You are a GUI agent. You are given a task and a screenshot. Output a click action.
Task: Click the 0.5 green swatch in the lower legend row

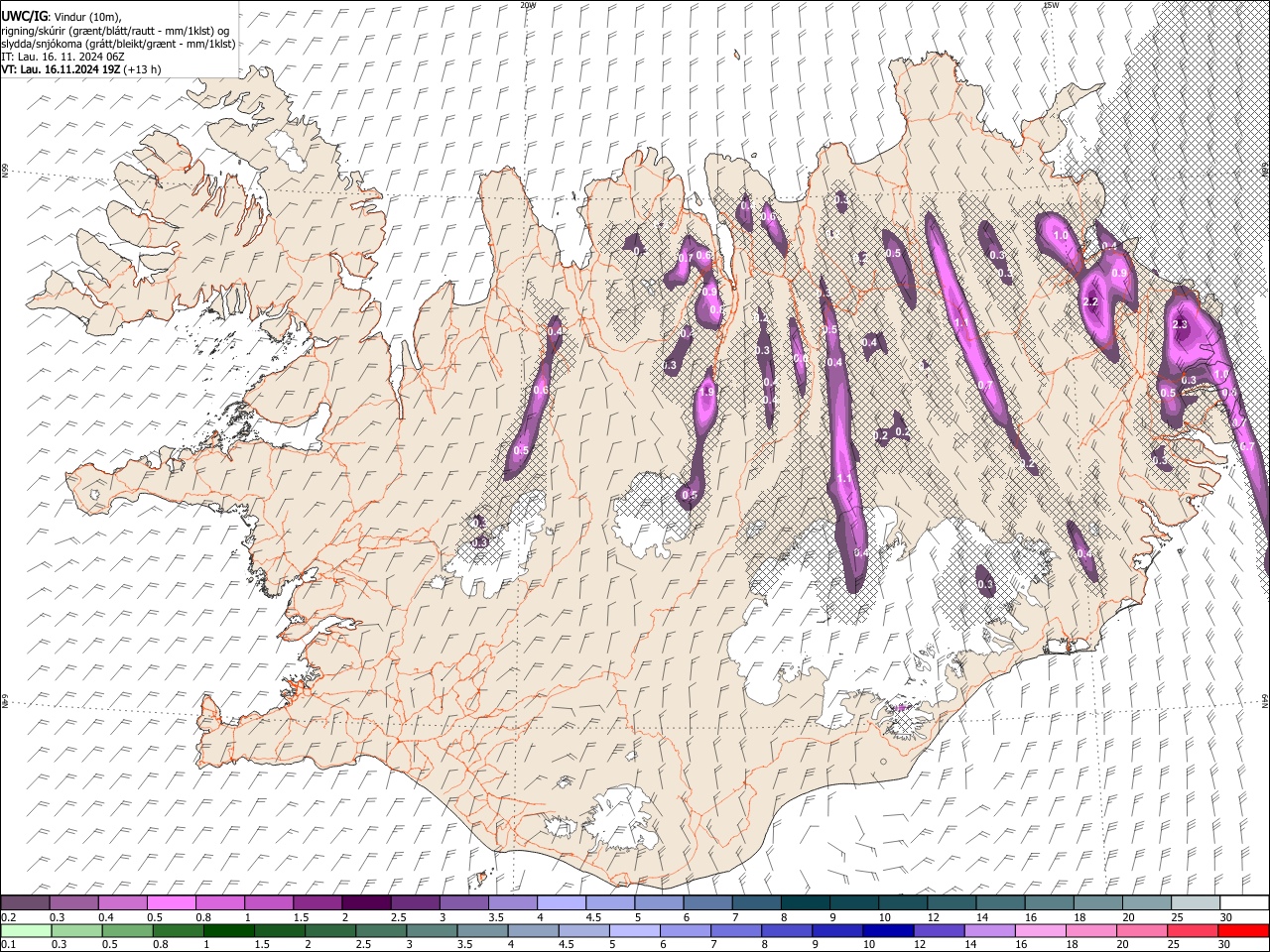tap(128, 930)
